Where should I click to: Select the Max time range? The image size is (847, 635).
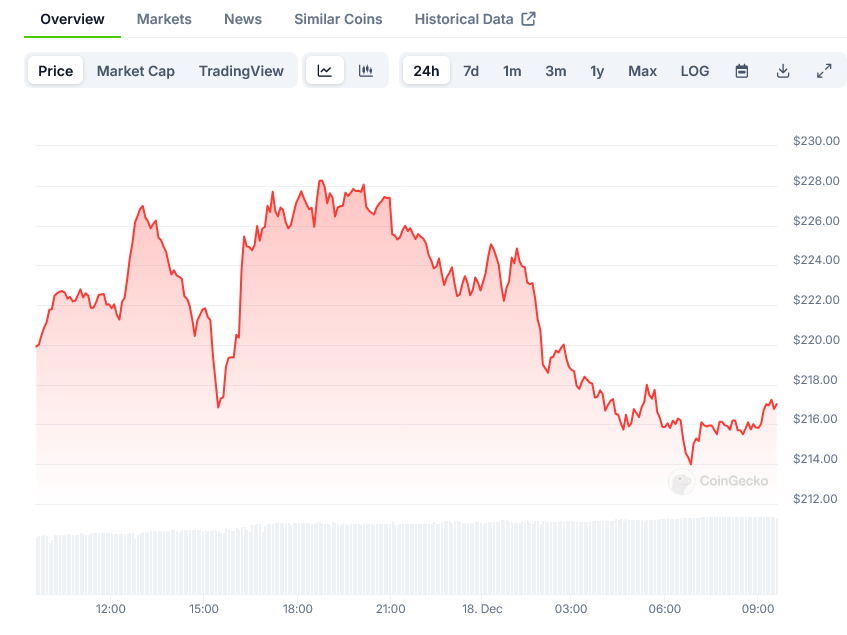[x=642, y=71]
